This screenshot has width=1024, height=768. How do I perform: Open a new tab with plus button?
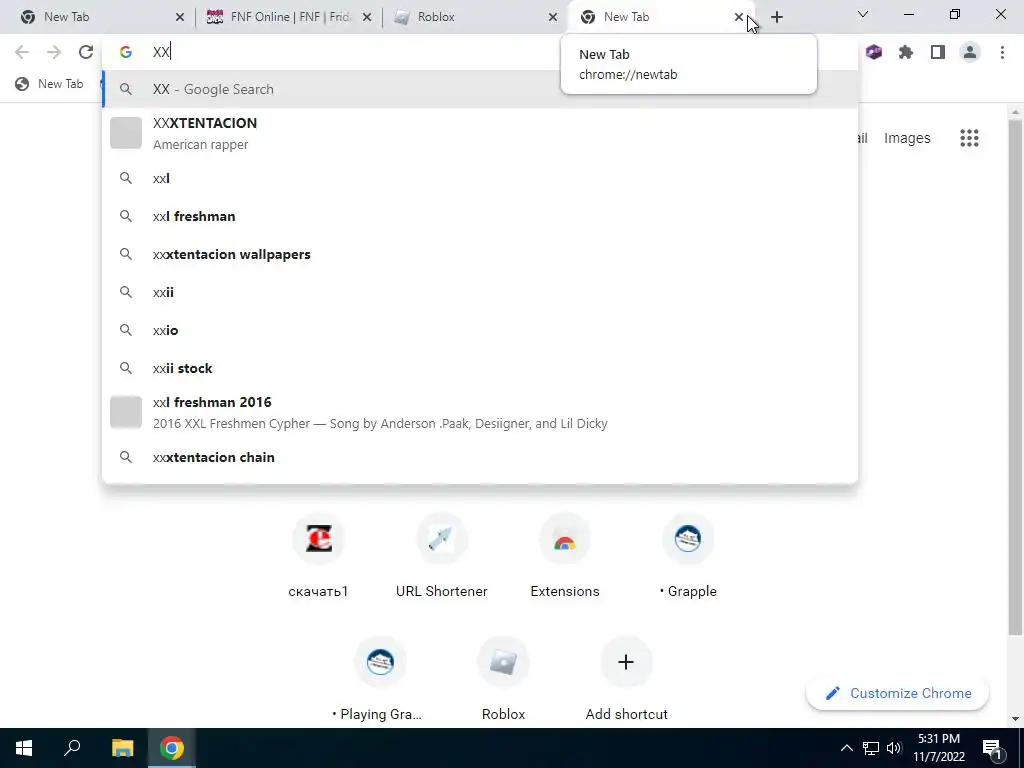point(776,17)
